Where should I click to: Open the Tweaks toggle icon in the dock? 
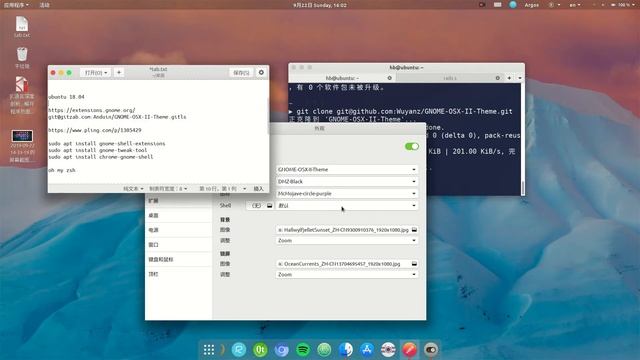click(x=431, y=349)
